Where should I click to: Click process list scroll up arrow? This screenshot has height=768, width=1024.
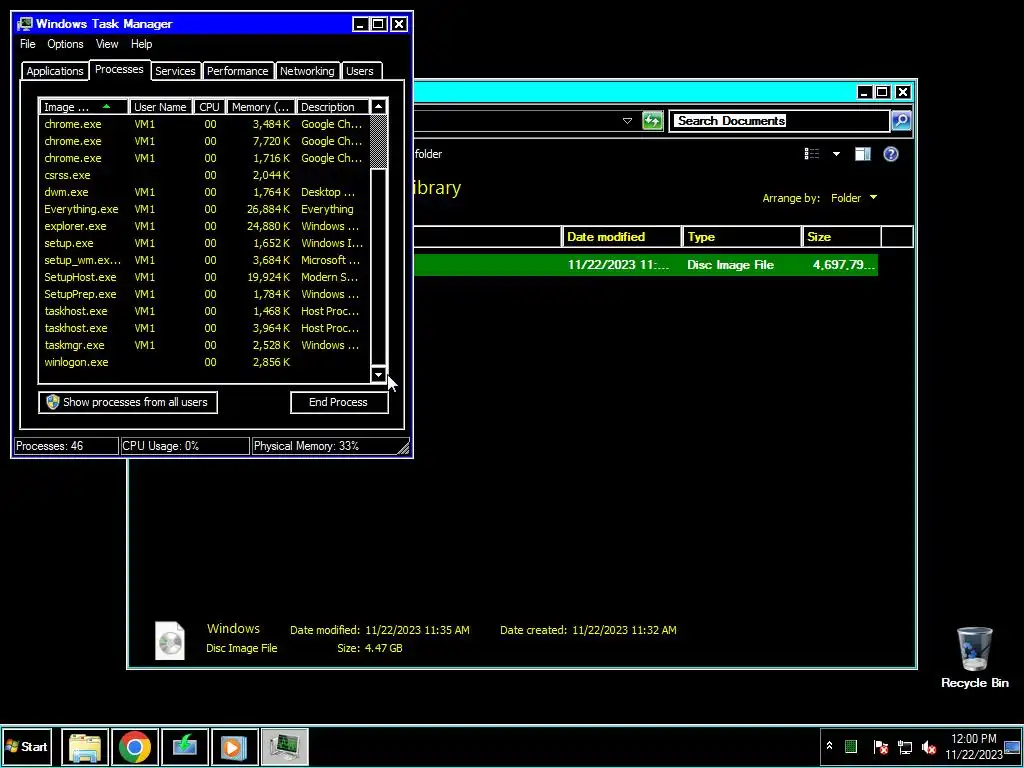pos(379,106)
